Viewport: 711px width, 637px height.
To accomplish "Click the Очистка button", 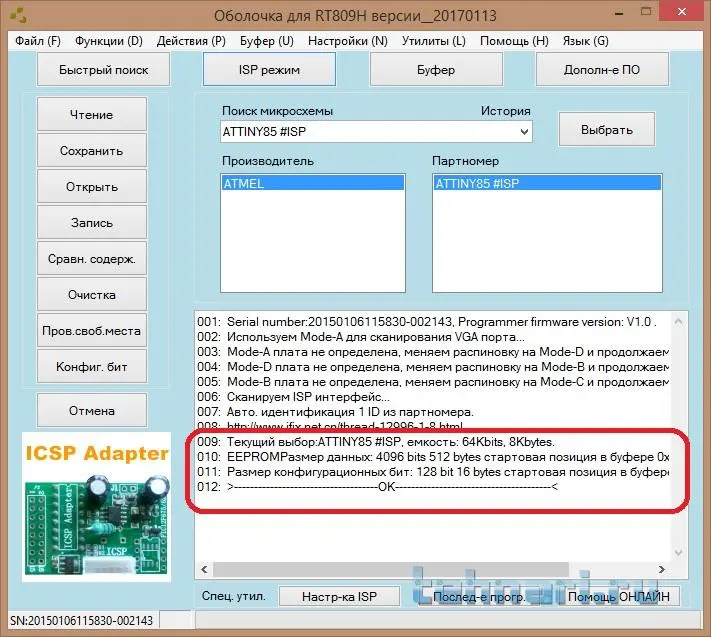I will point(92,295).
